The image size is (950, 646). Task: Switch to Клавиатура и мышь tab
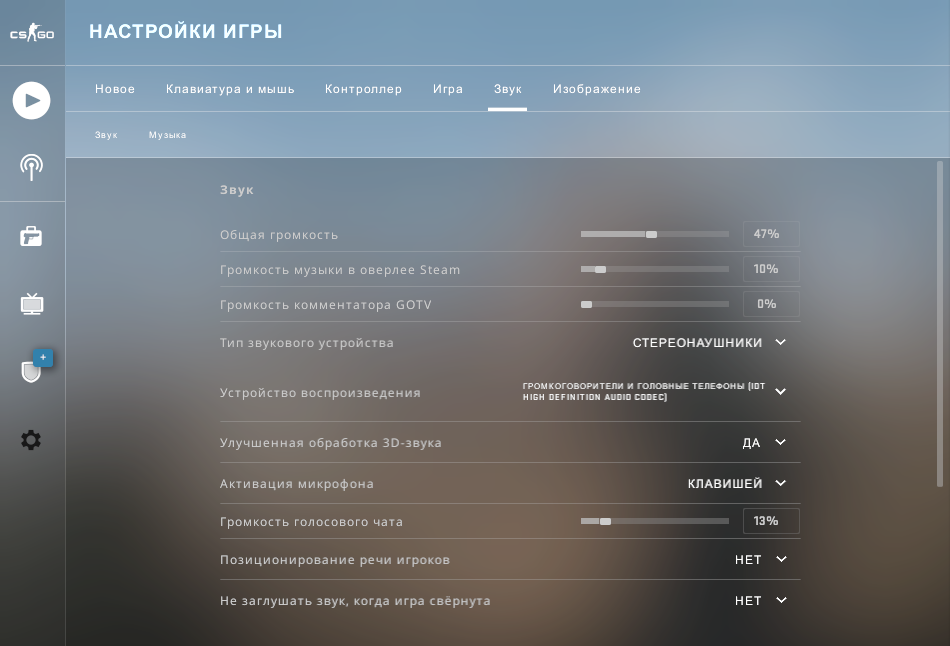click(230, 89)
